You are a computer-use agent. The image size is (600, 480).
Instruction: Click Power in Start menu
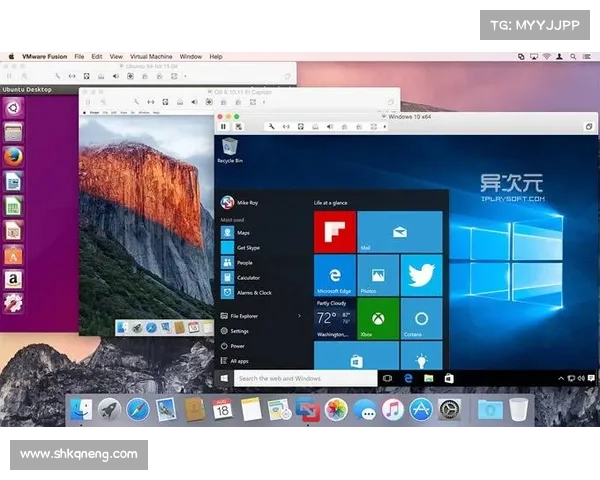[233, 346]
